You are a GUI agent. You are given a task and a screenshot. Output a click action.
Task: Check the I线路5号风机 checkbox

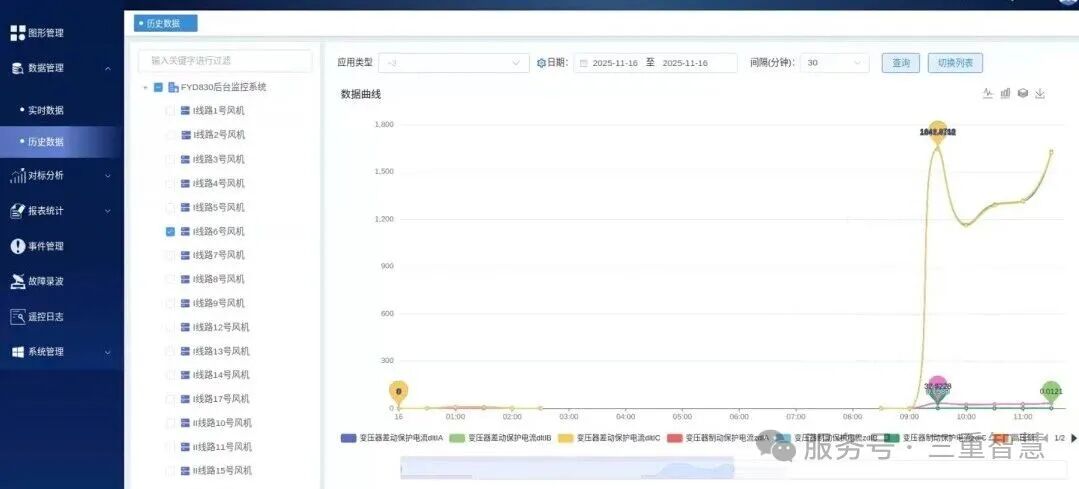pyautogui.click(x=170, y=208)
